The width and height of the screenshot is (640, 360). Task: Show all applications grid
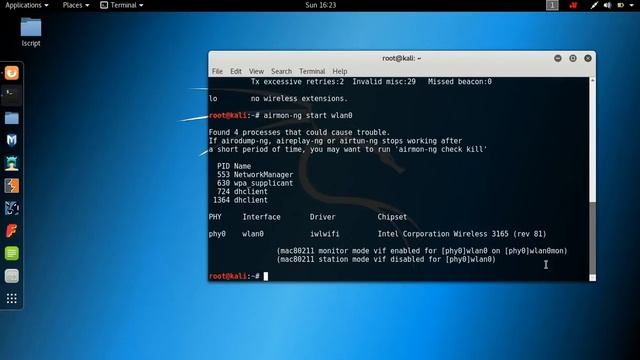coord(11,298)
